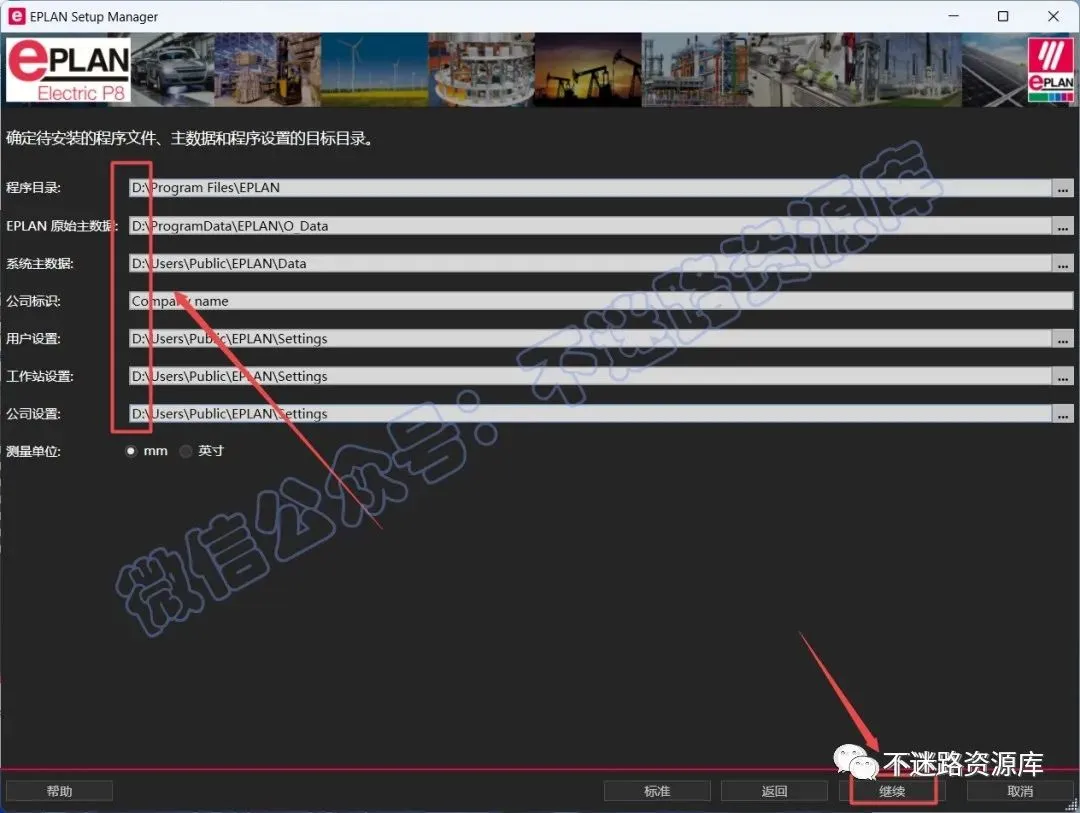Image resolution: width=1080 pixels, height=813 pixels.
Task: Click the wind turbines banner image
Action: pos(375,70)
